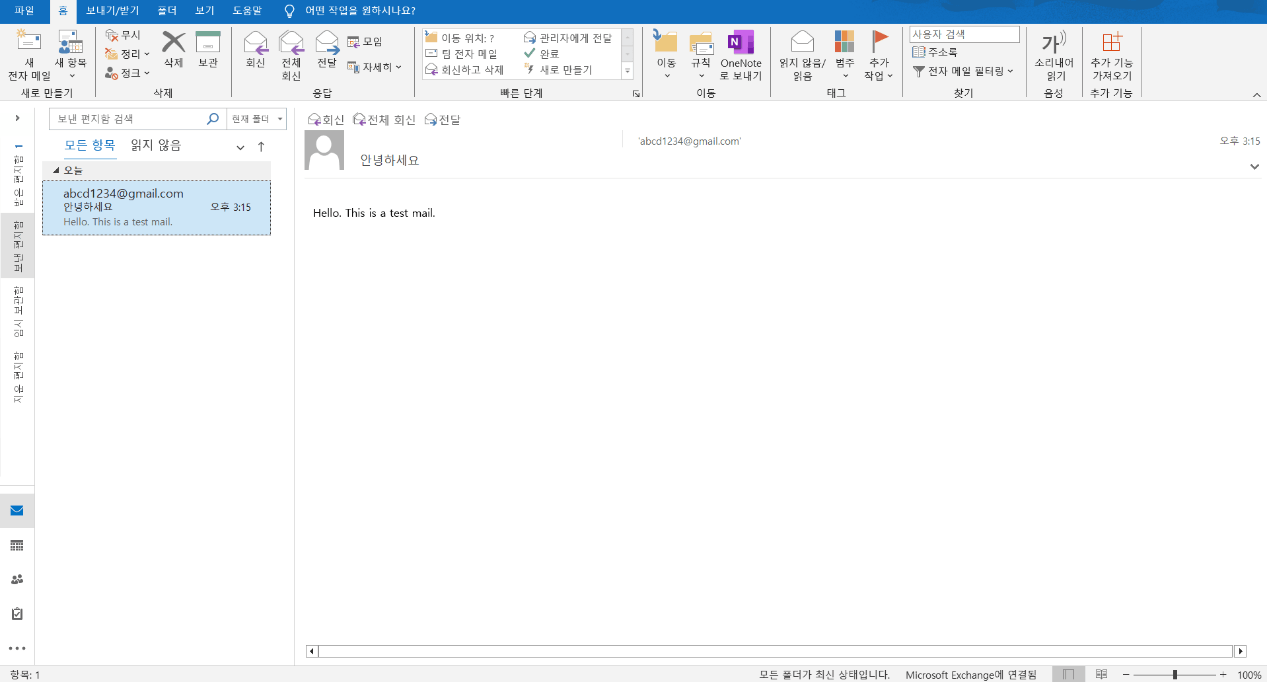Run the 관리자에게 전달 quick step
This screenshot has width=1267, height=682.
pos(568,38)
